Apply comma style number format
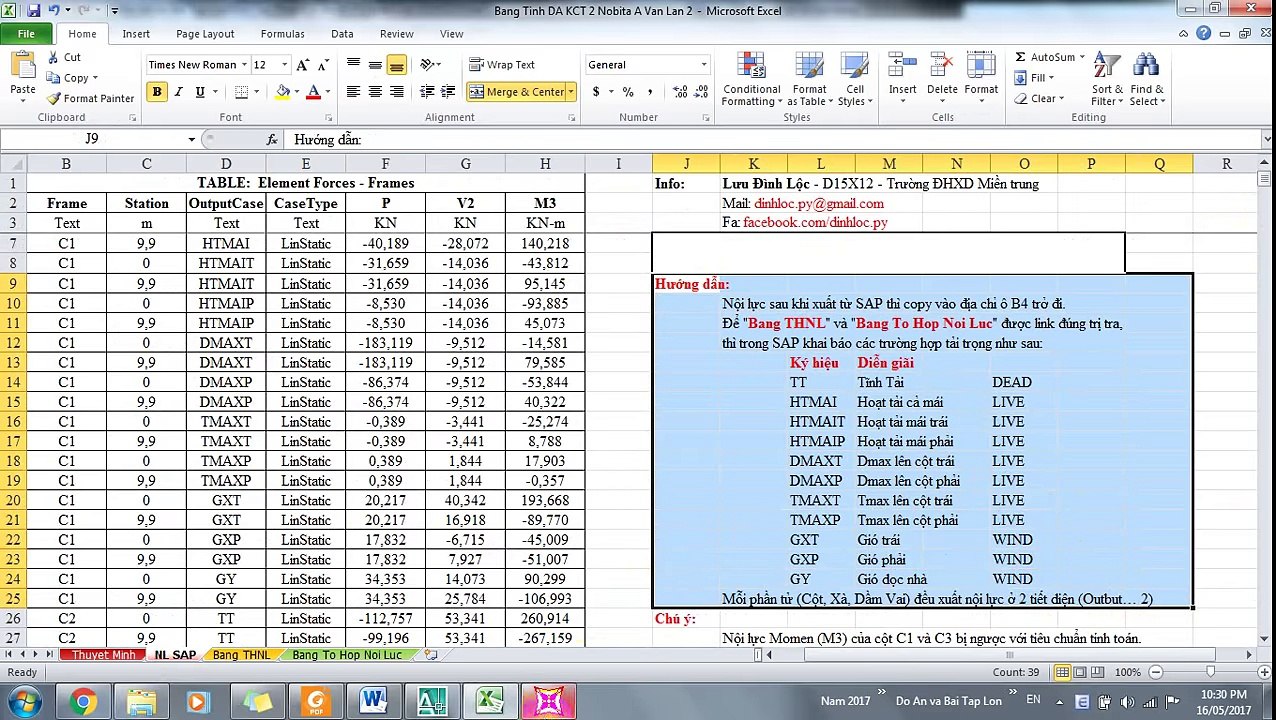This screenshot has height=720, width=1276. [x=650, y=92]
